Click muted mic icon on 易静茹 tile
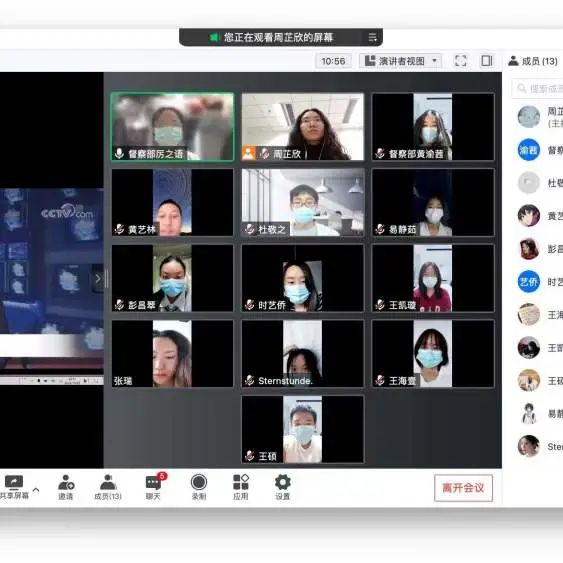The image size is (563, 563). pyautogui.click(x=380, y=229)
